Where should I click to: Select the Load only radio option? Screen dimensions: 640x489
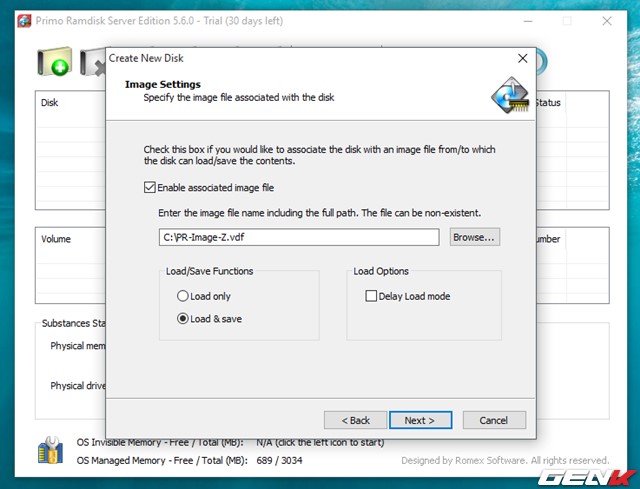(182, 296)
